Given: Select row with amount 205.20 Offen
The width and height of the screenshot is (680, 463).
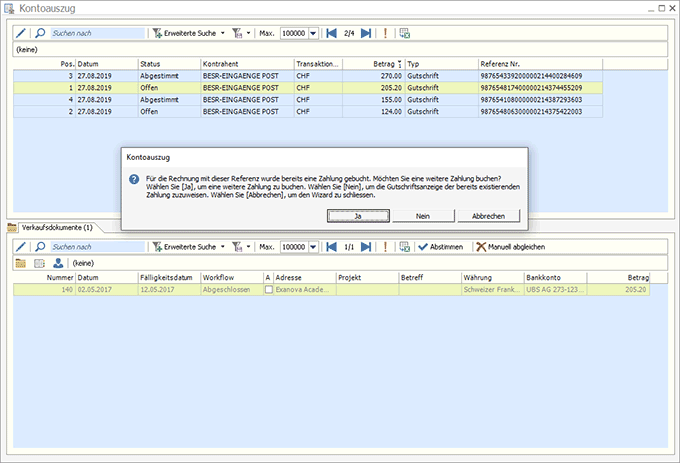Looking at the screenshot, I should point(307,88).
